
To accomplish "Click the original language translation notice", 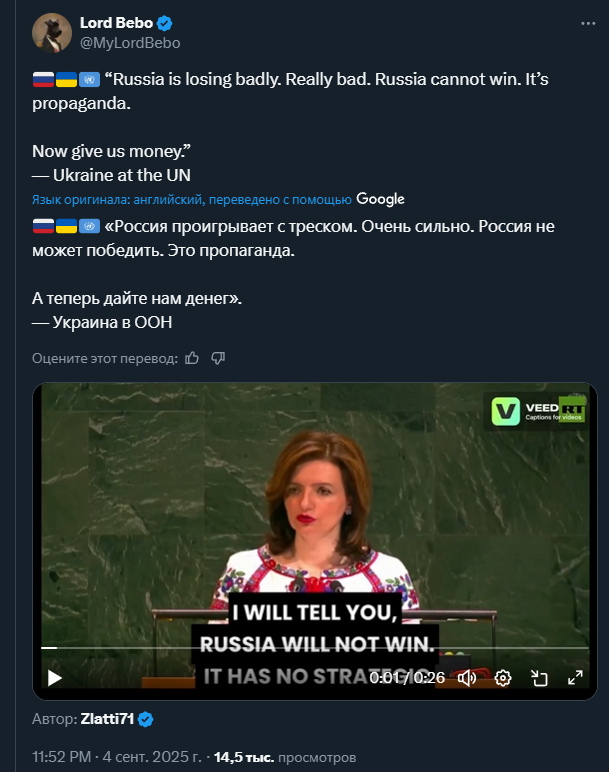I will click(192, 199).
